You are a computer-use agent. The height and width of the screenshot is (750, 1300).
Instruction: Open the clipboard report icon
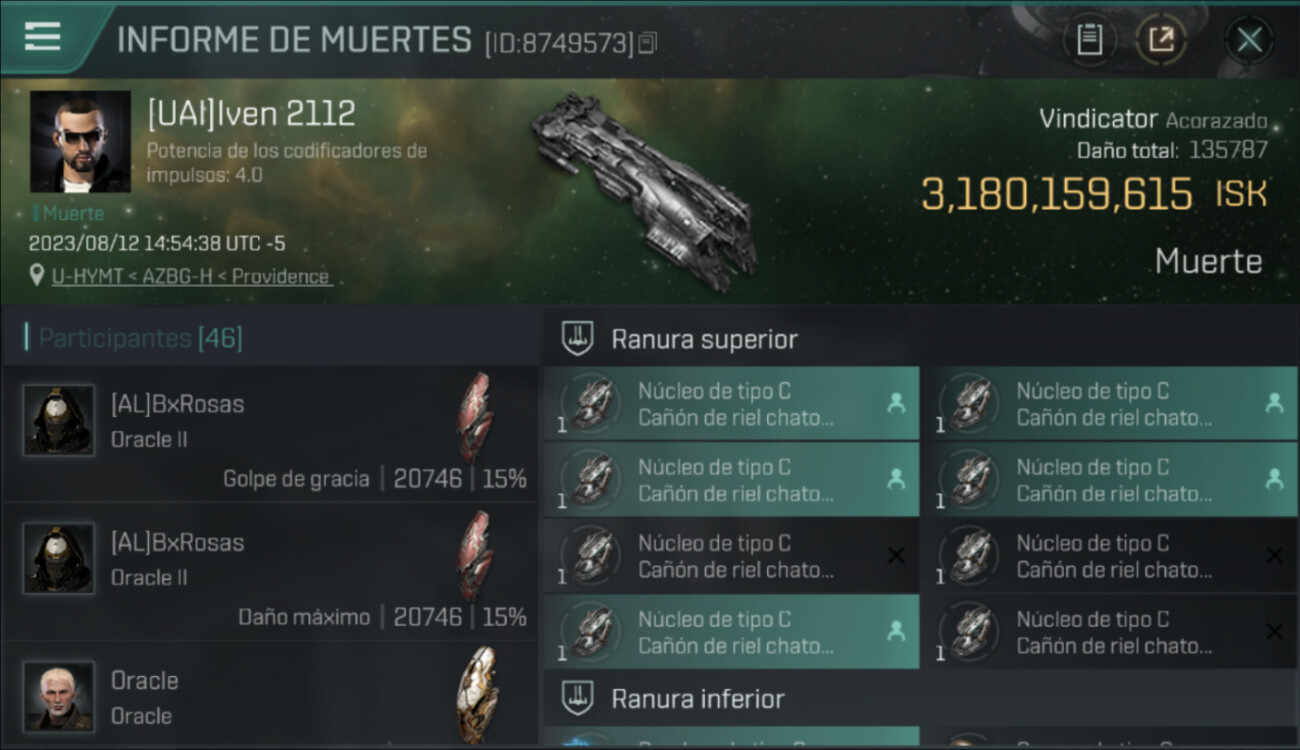coord(1089,40)
